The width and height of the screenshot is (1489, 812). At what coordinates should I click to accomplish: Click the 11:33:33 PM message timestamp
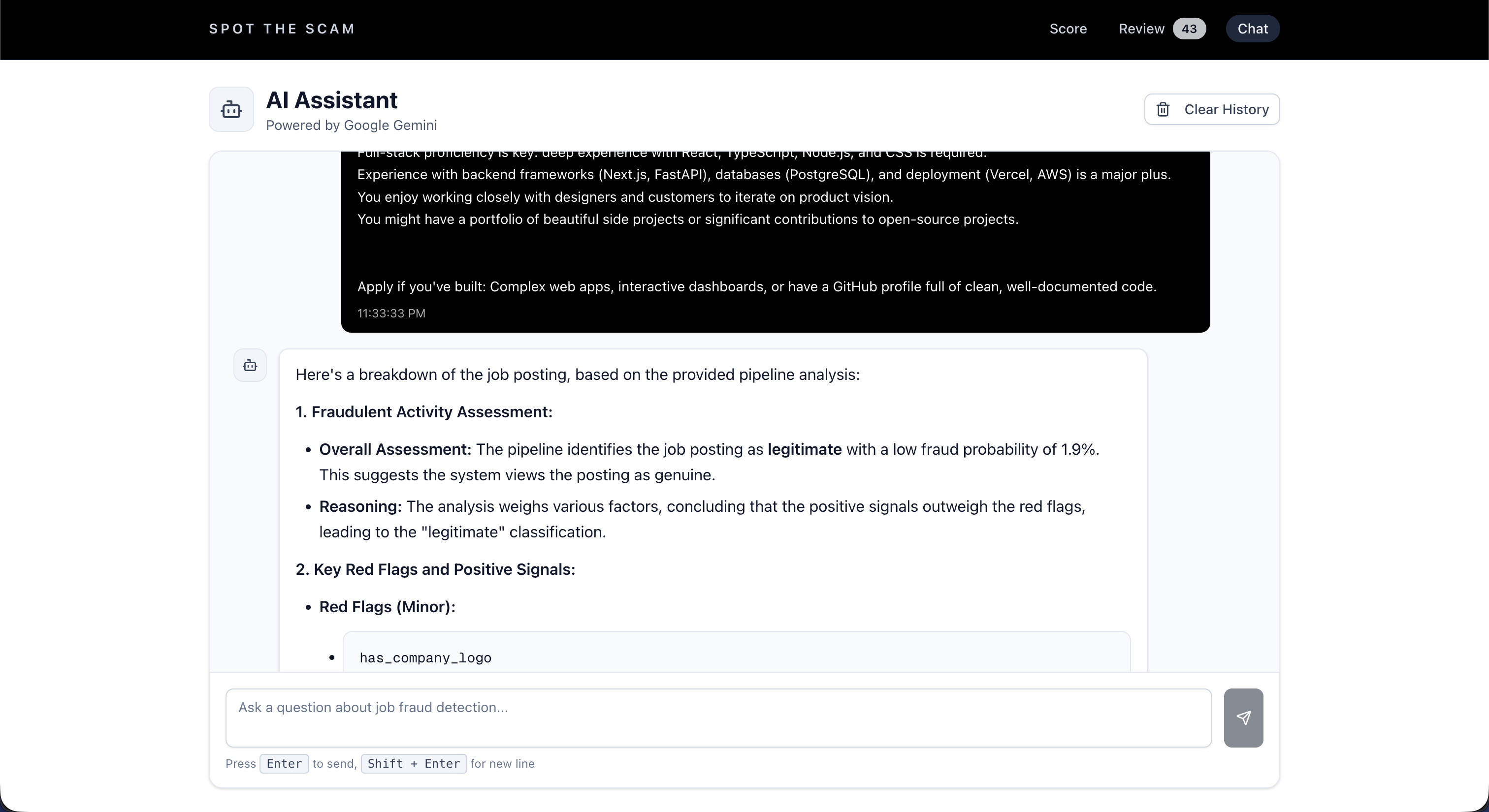(x=391, y=313)
